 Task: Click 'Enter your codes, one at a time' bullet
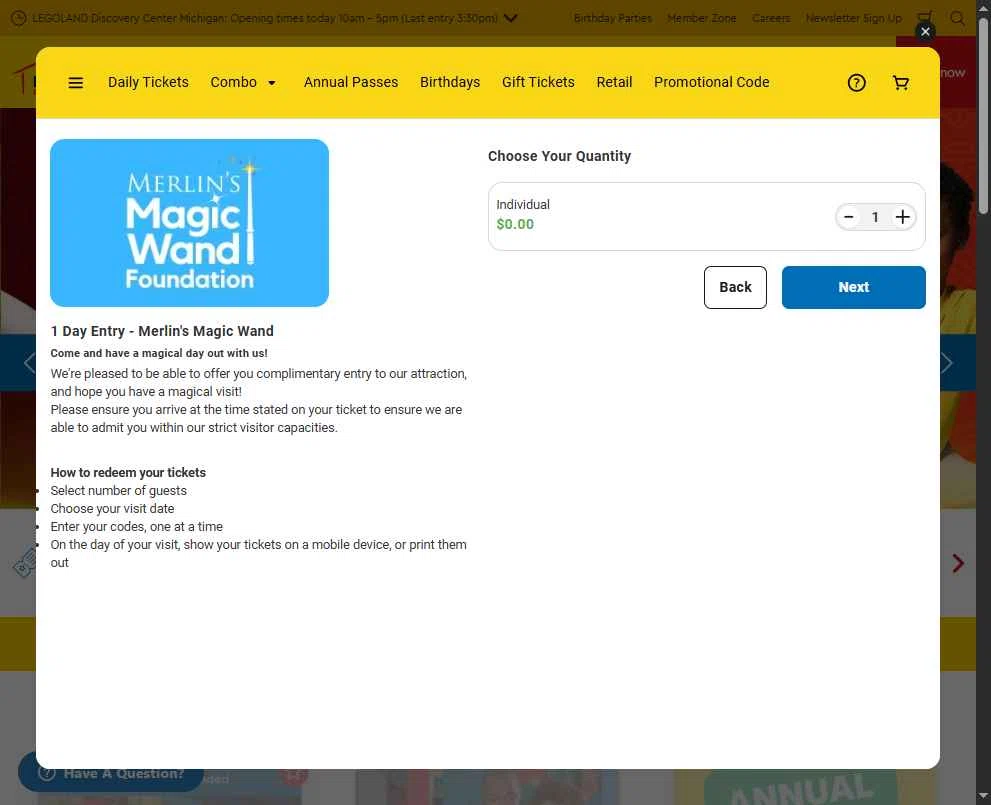pyautogui.click(x=137, y=526)
